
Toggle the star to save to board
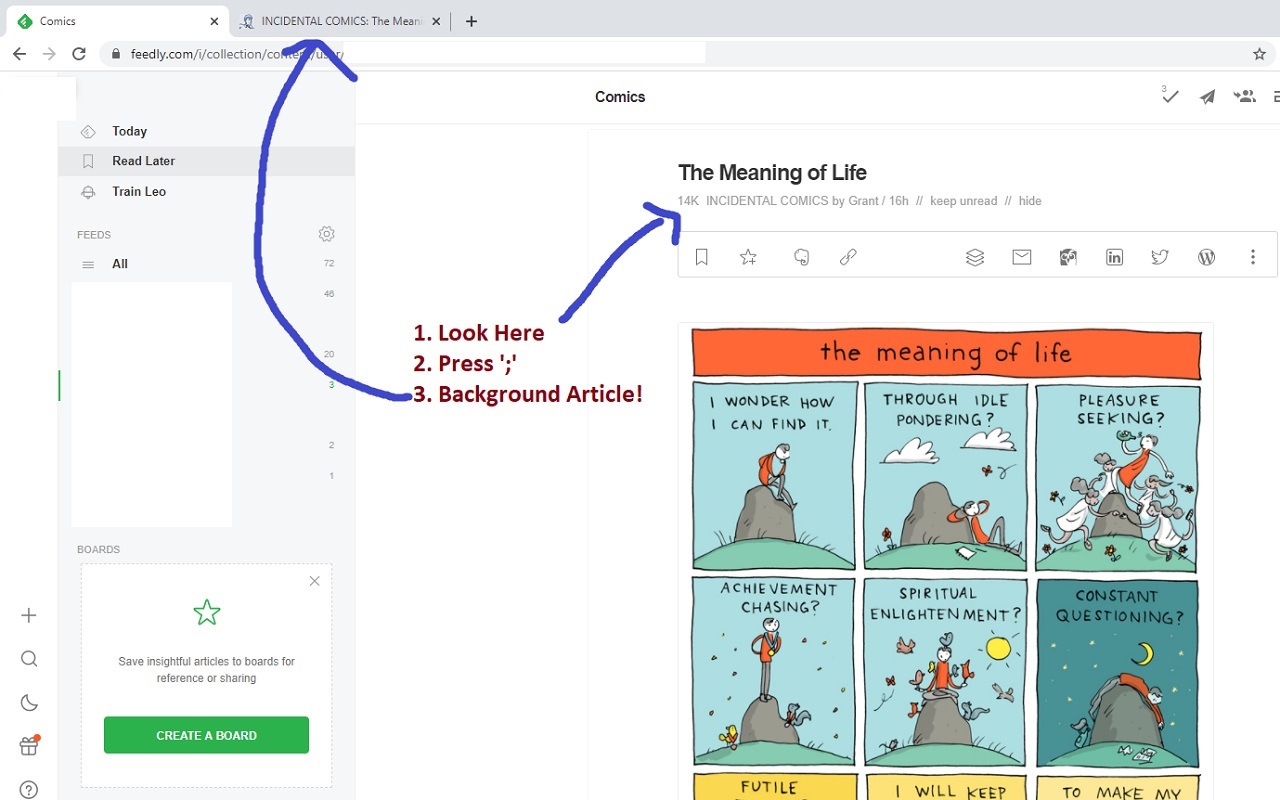tap(748, 257)
